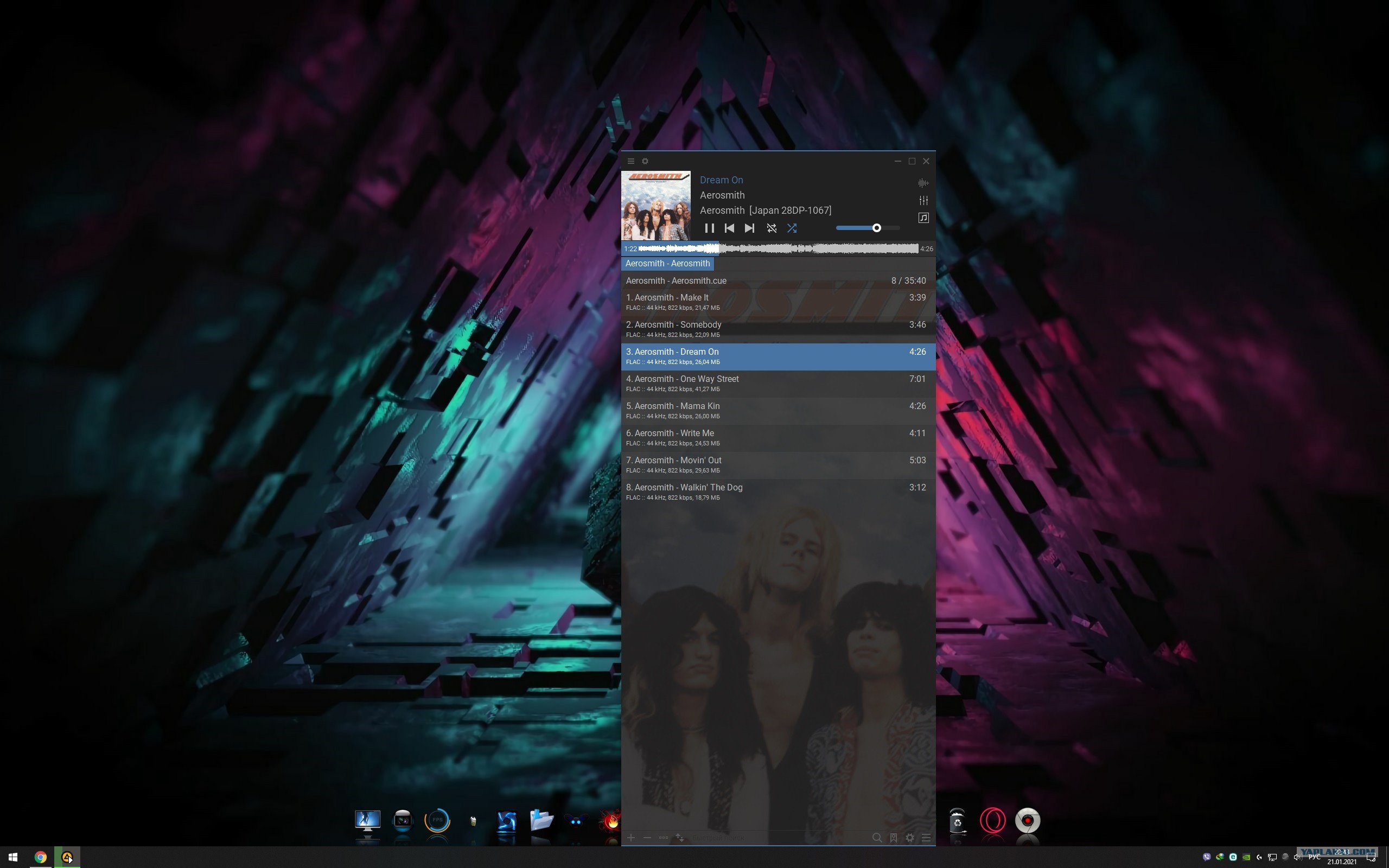Viewport: 1389px width, 868px height.
Task: Open playlist settings gear in footer
Action: pos(910,838)
